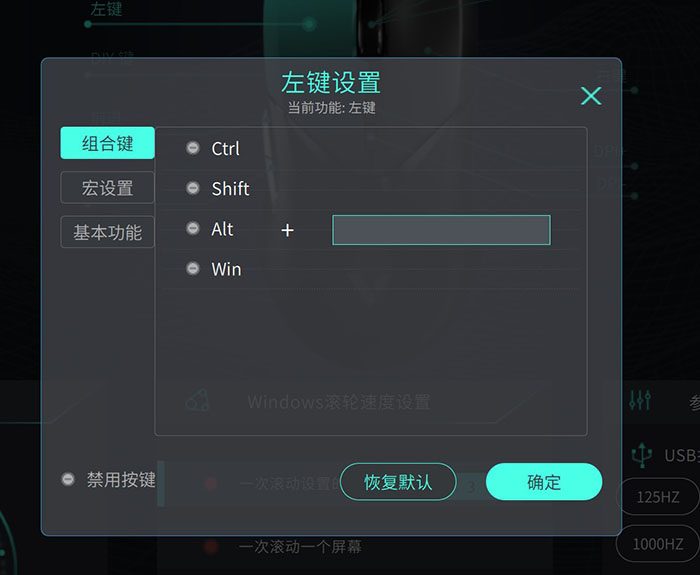The height and width of the screenshot is (575, 700).
Task: Click the 左键设置 dialog title
Action: (331, 82)
